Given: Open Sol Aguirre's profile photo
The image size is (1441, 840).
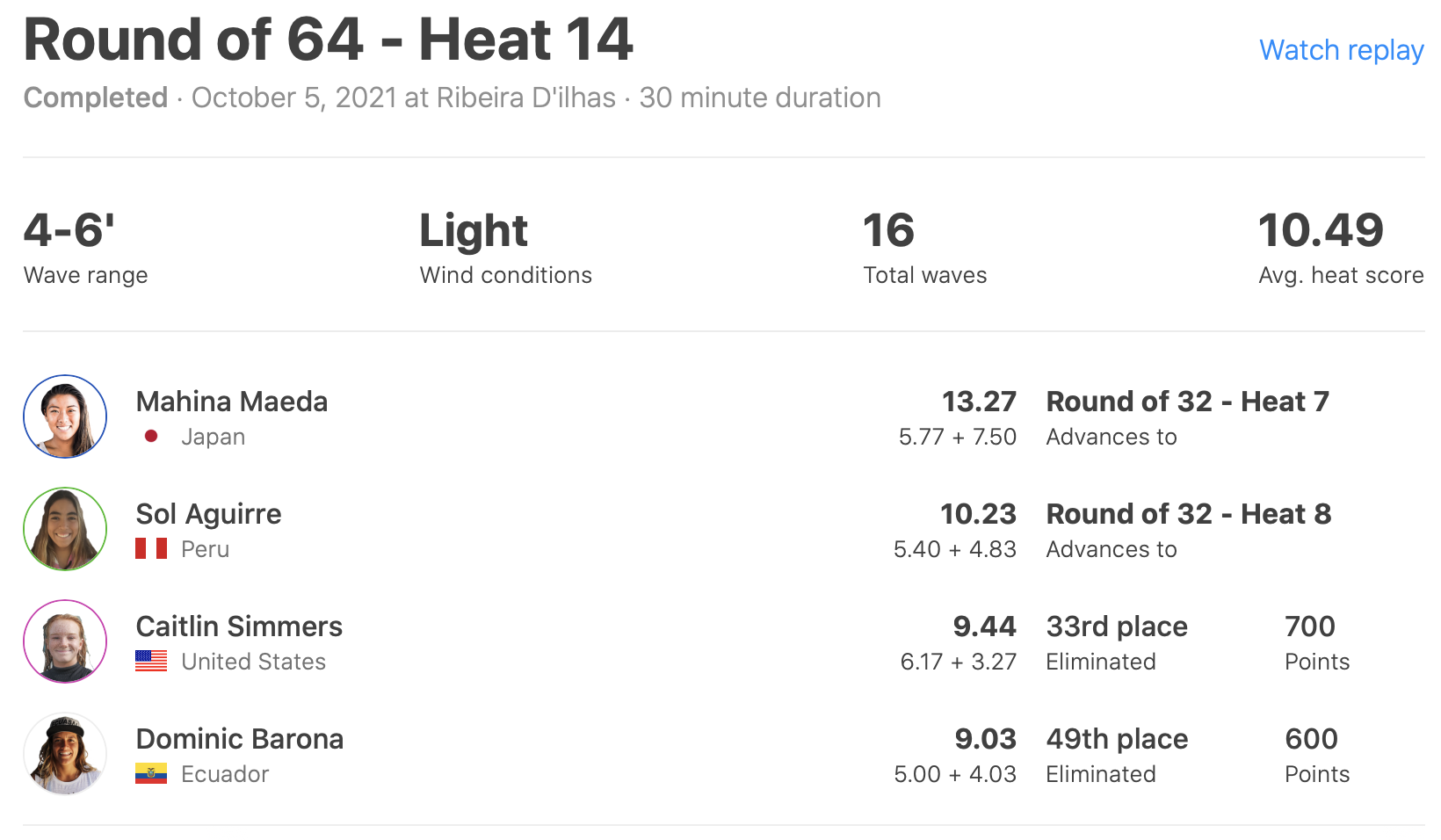Looking at the screenshot, I should click(65, 529).
